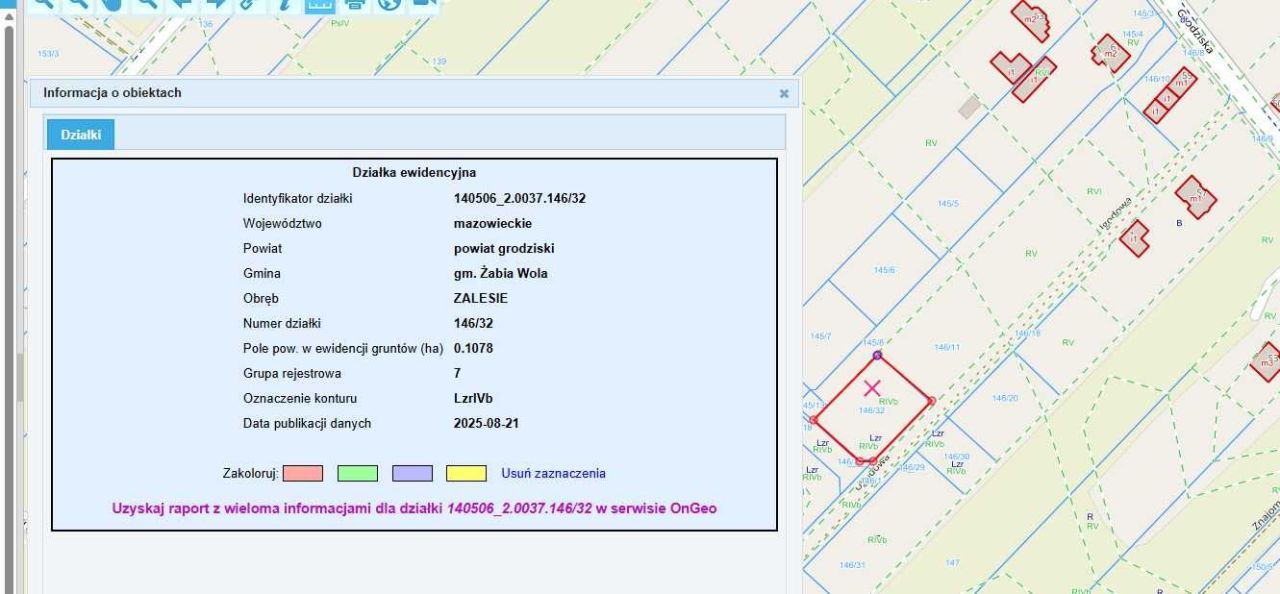Click the RVI contour label near Igrodowa
1280x594 pixels.
pyautogui.click(x=1094, y=190)
